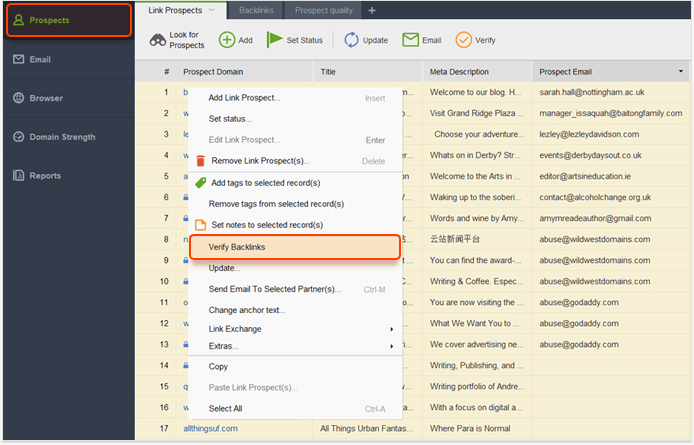Screen dimensions: 694x445
Task: Choose Update in the context menu
Action: coord(295,268)
